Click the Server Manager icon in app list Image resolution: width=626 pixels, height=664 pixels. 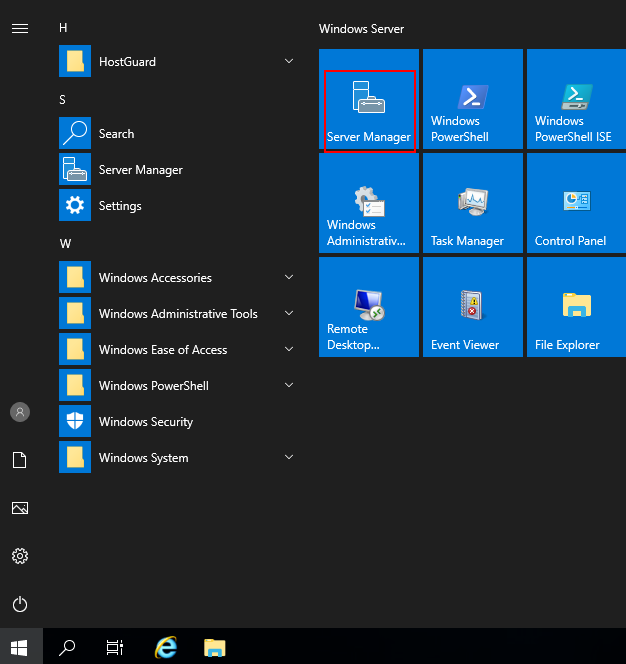click(x=75, y=169)
